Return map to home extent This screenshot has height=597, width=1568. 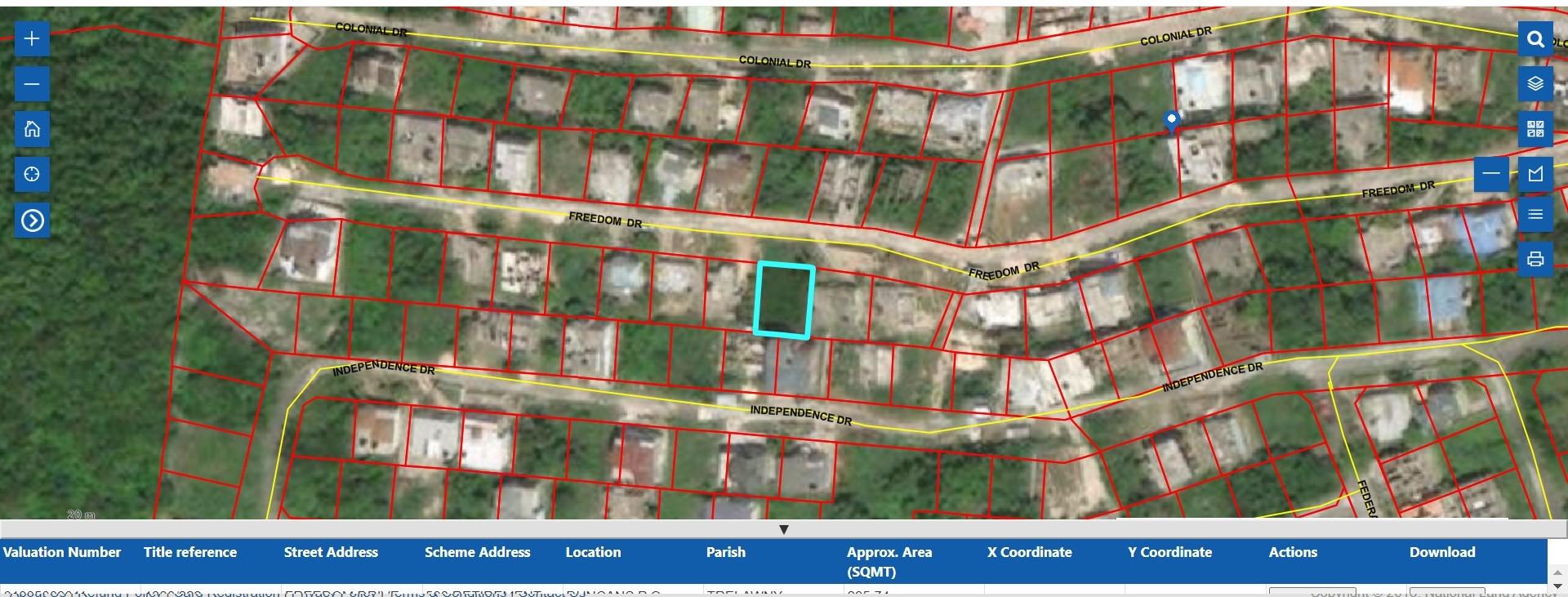tap(32, 129)
